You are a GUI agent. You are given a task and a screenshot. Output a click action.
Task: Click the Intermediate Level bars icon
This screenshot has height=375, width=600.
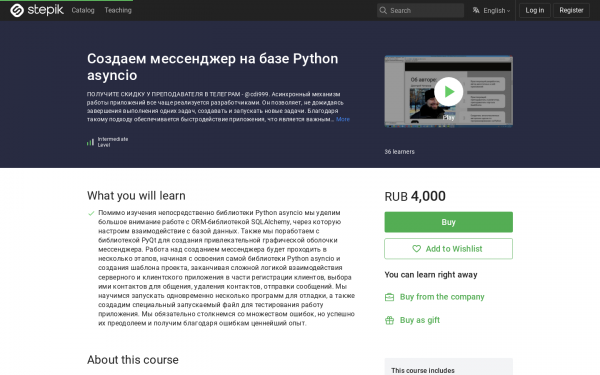coord(90,142)
